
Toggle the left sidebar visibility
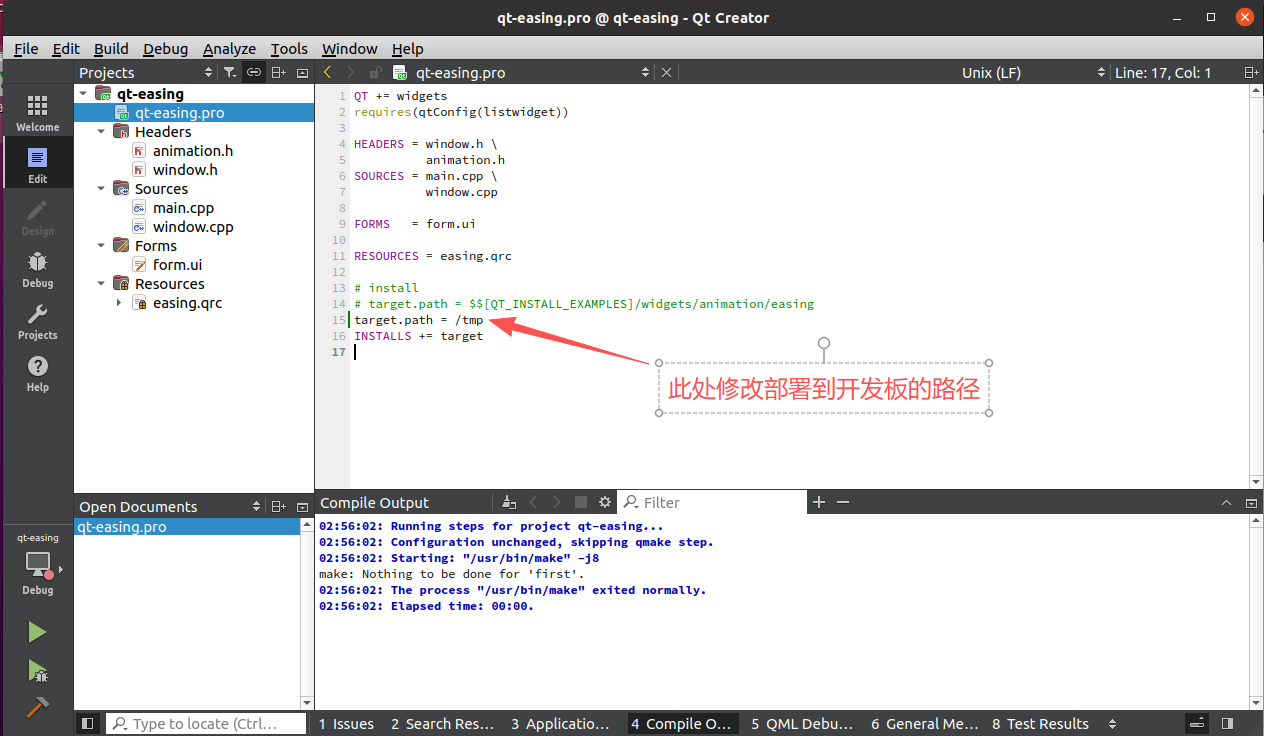click(88, 723)
